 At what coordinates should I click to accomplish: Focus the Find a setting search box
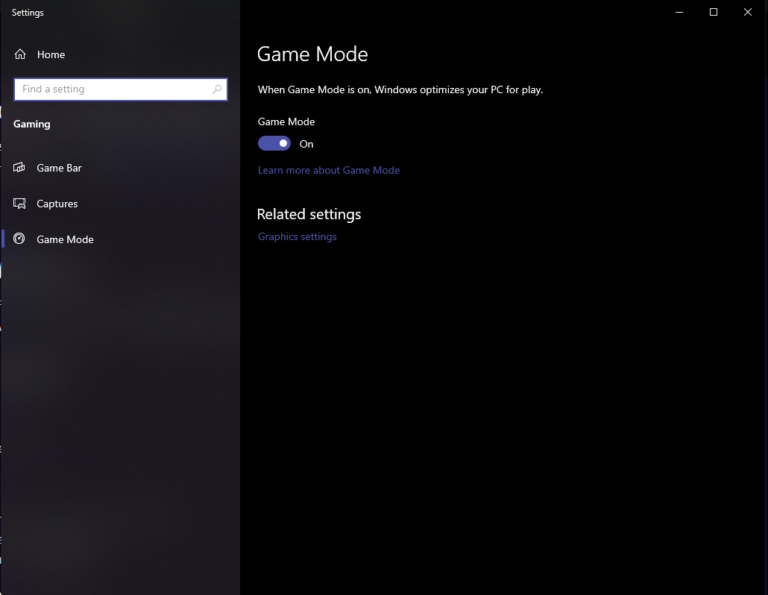pyautogui.click(x=110, y=89)
